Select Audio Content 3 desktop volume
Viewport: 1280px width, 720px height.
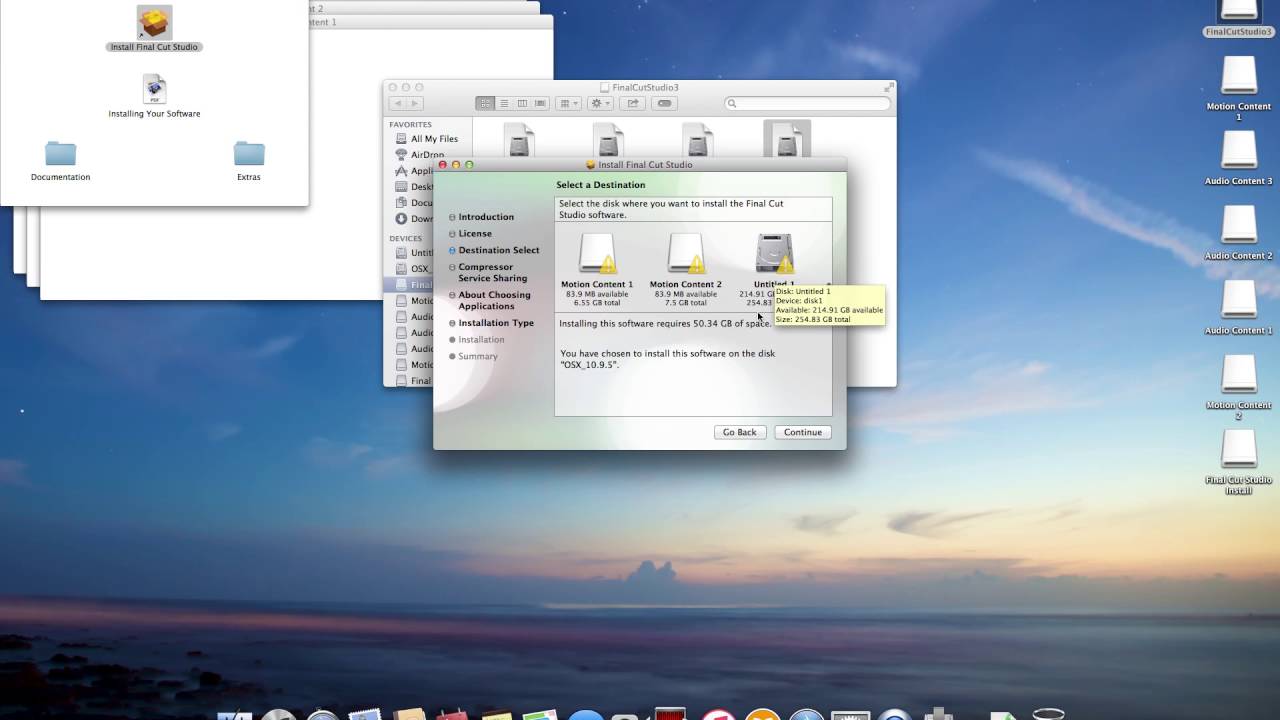[x=1239, y=150]
